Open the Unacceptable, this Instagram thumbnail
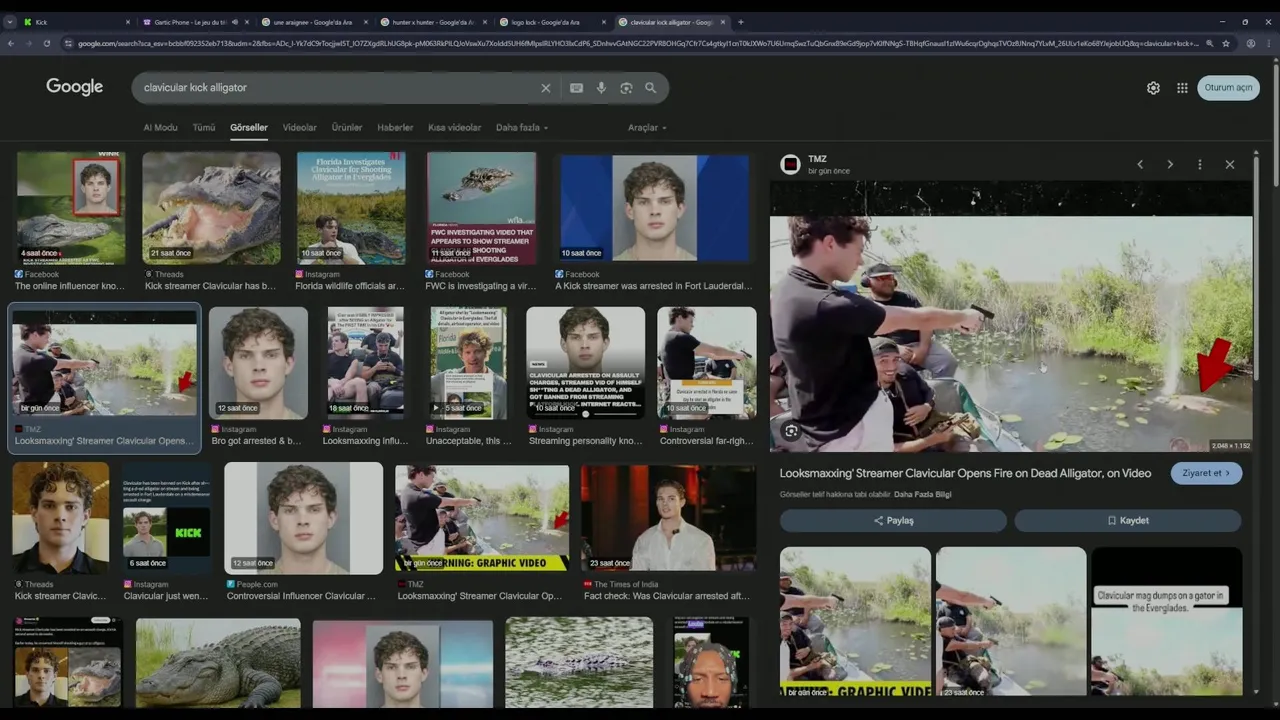The width and height of the screenshot is (1280, 720). pos(468,363)
